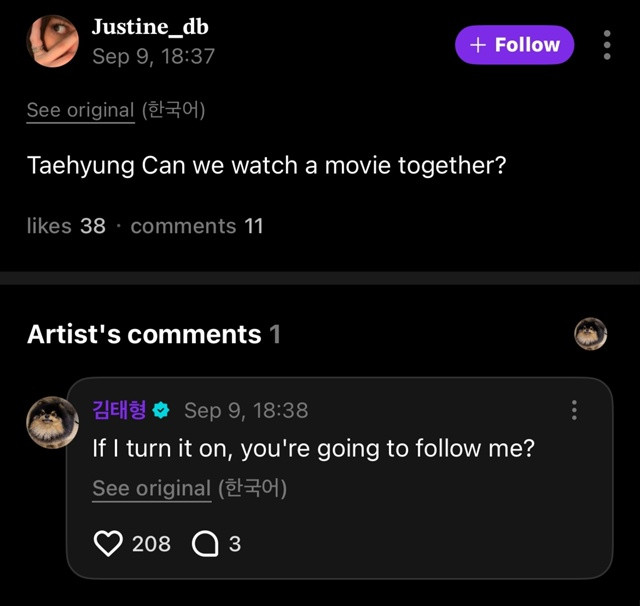
Task: Click the post timestamp Sep 9, 18:37
Action: [153, 56]
